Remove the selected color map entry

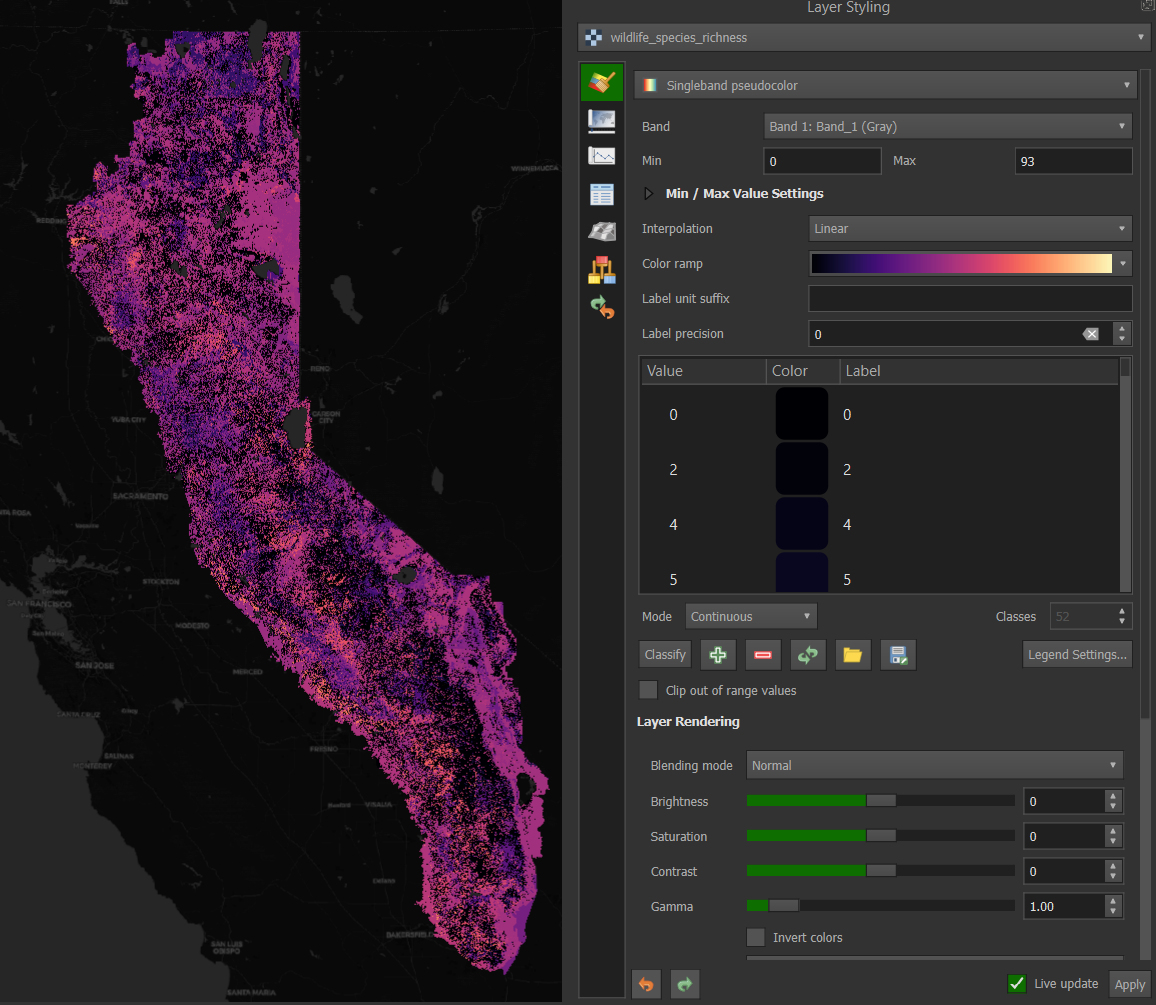click(763, 654)
